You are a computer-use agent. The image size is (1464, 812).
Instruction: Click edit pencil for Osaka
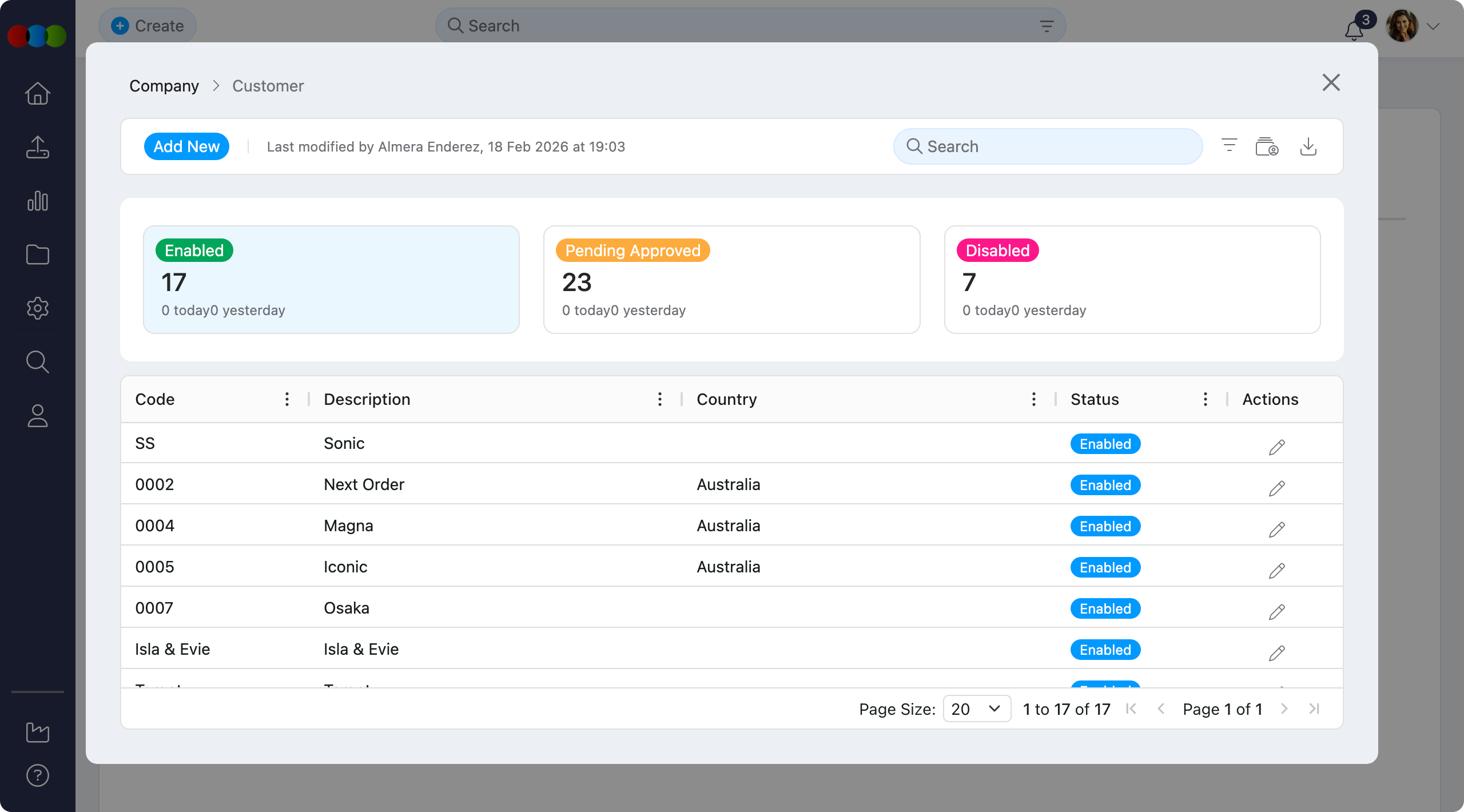[x=1276, y=611]
